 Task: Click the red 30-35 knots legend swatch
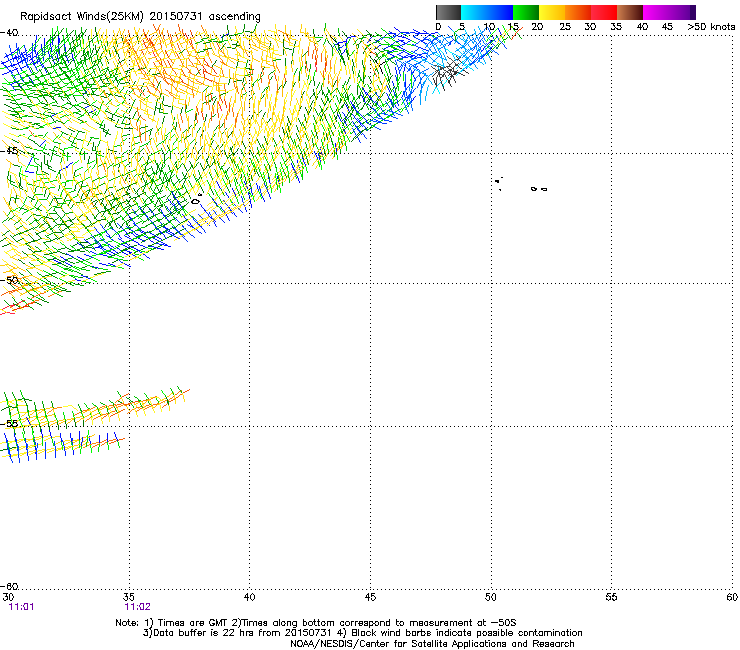coord(604,12)
